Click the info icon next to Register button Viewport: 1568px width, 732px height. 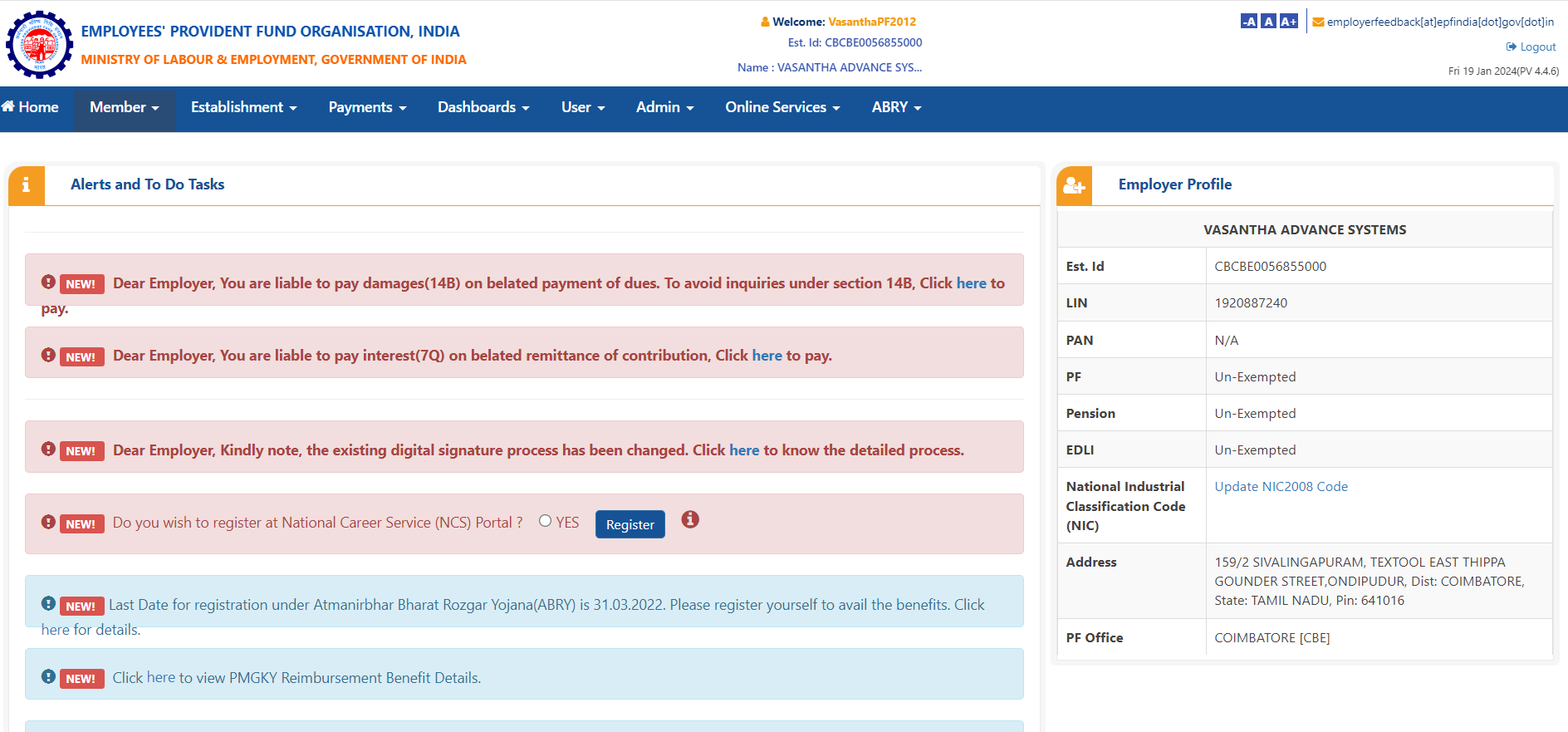[x=690, y=519]
